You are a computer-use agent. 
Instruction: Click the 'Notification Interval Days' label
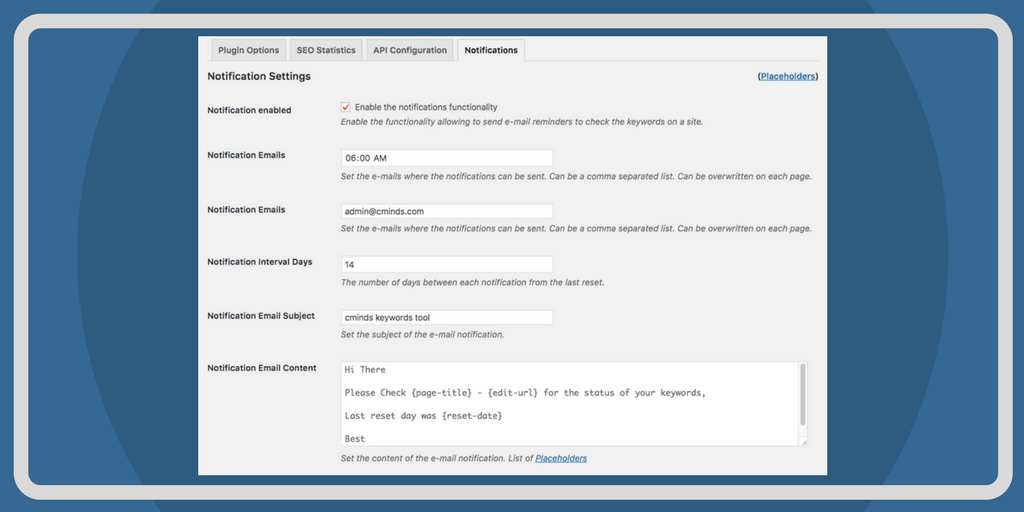coord(260,262)
